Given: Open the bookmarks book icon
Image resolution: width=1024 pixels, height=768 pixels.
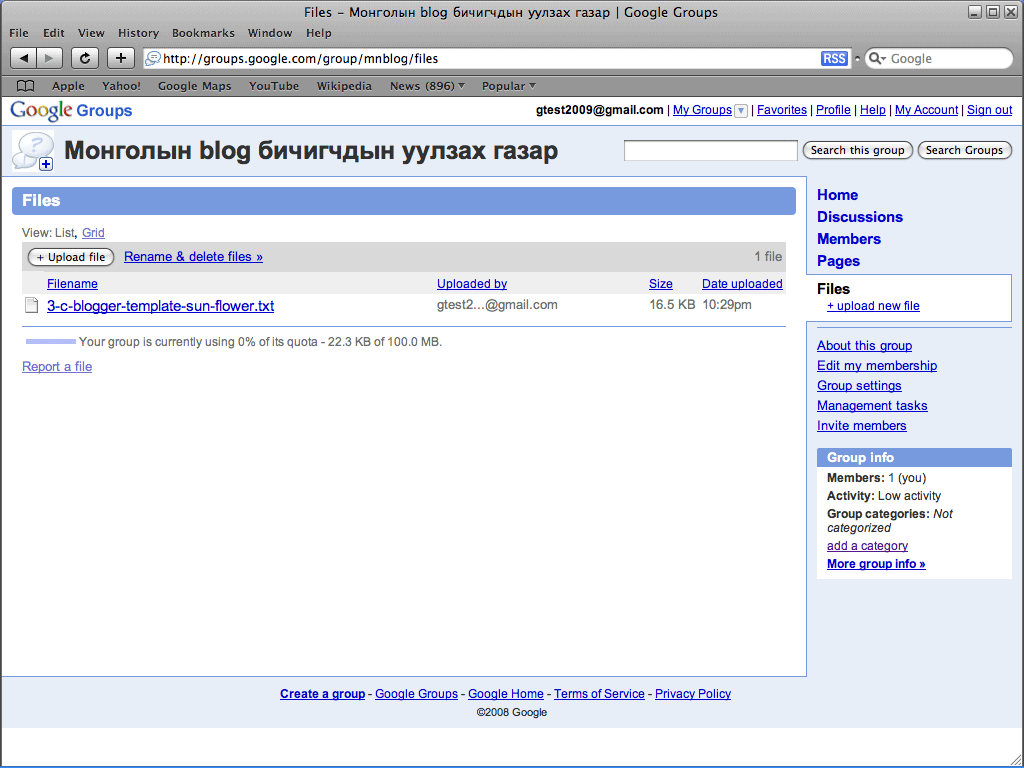Looking at the screenshot, I should point(25,86).
